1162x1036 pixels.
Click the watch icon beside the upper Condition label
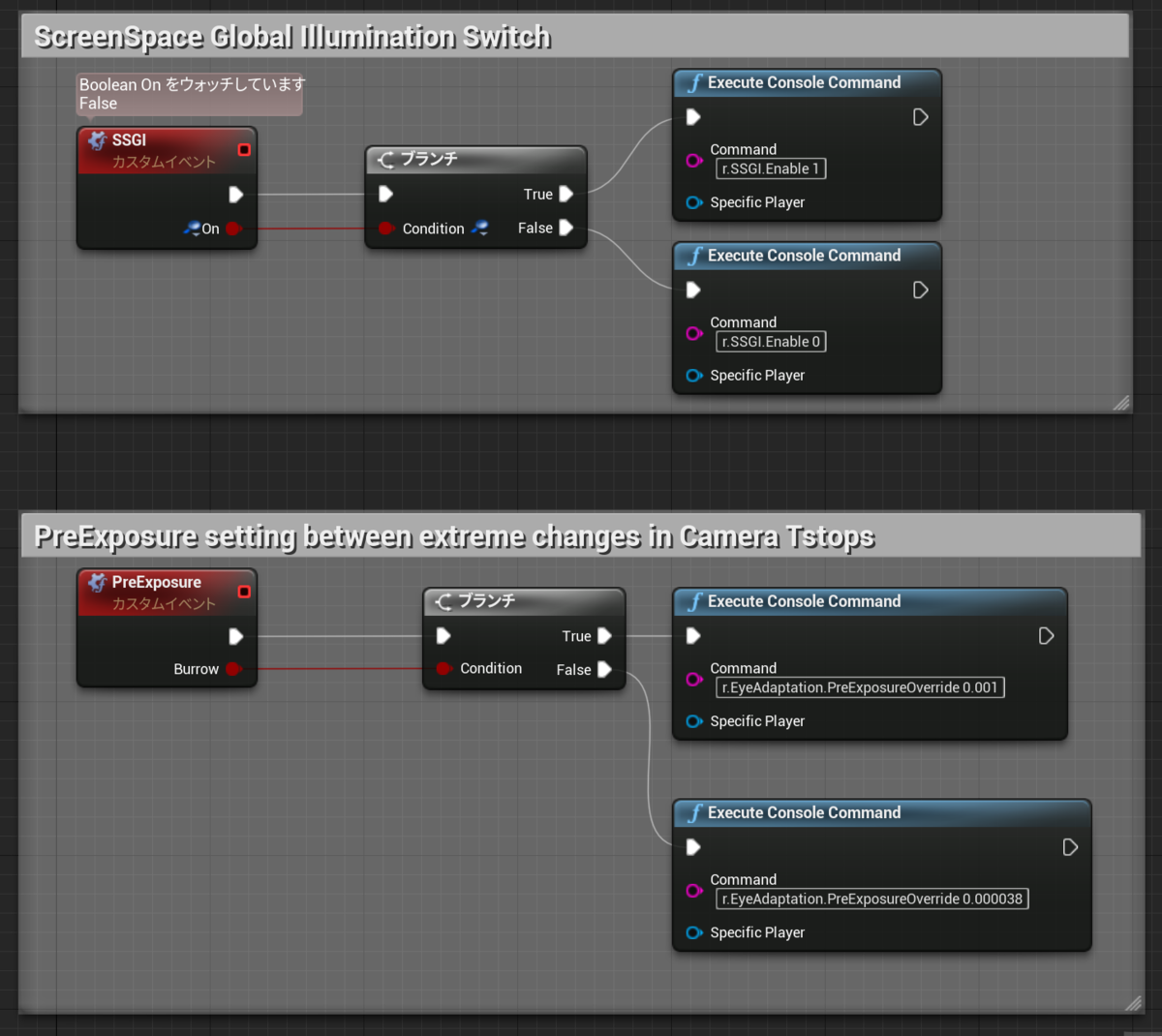[x=479, y=229]
